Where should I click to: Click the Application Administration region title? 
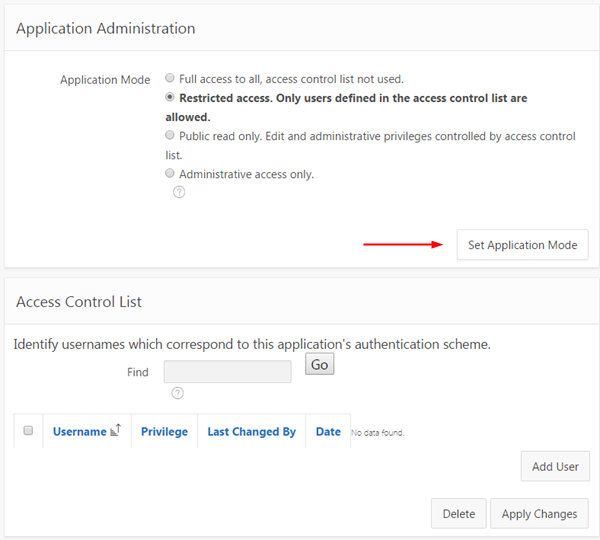point(105,28)
